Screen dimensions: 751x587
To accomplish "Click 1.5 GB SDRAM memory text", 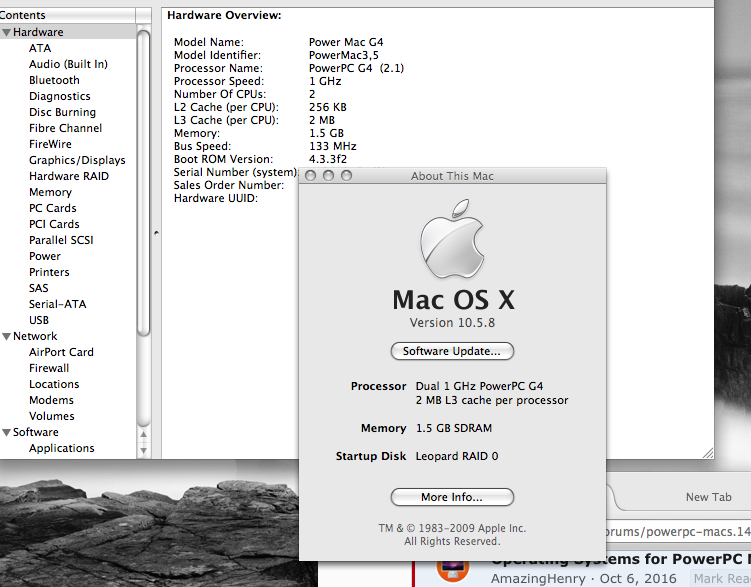I will click(454, 428).
